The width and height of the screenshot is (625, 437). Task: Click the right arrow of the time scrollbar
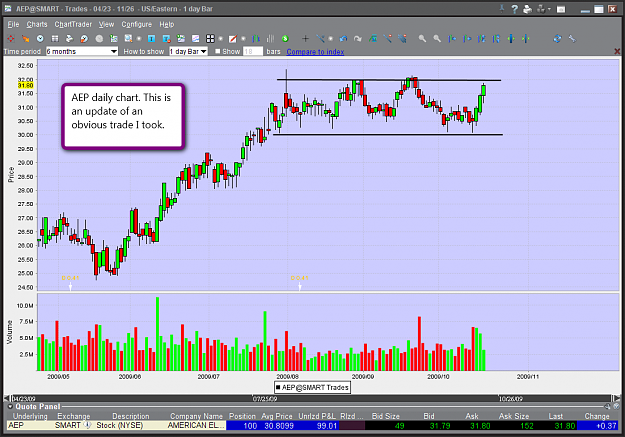coord(616,398)
